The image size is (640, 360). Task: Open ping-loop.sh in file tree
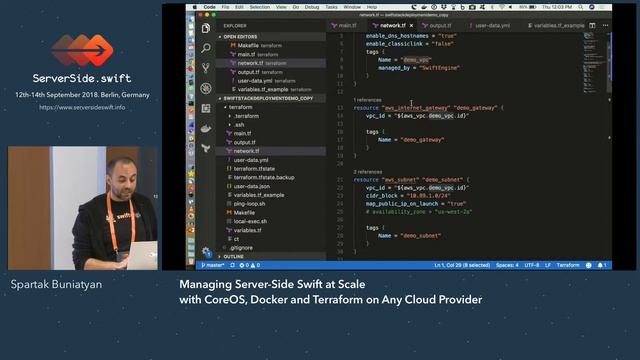pyautogui.click(x=249, y=204)
